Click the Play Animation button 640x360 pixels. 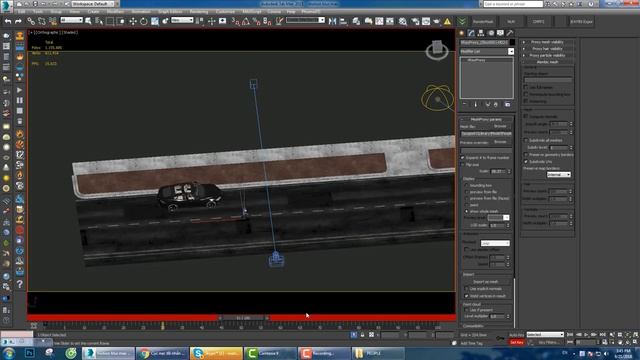tap(586, 335)
